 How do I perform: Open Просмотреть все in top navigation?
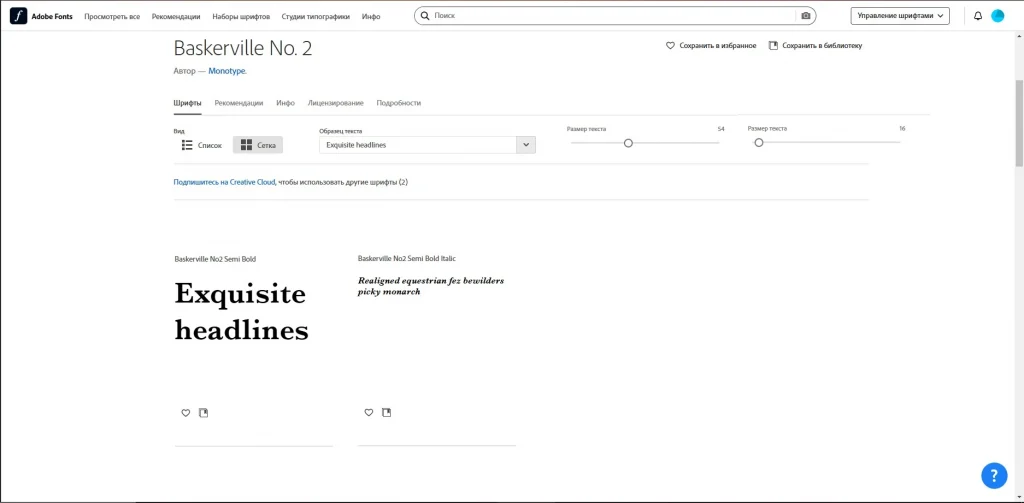(112, 16)
